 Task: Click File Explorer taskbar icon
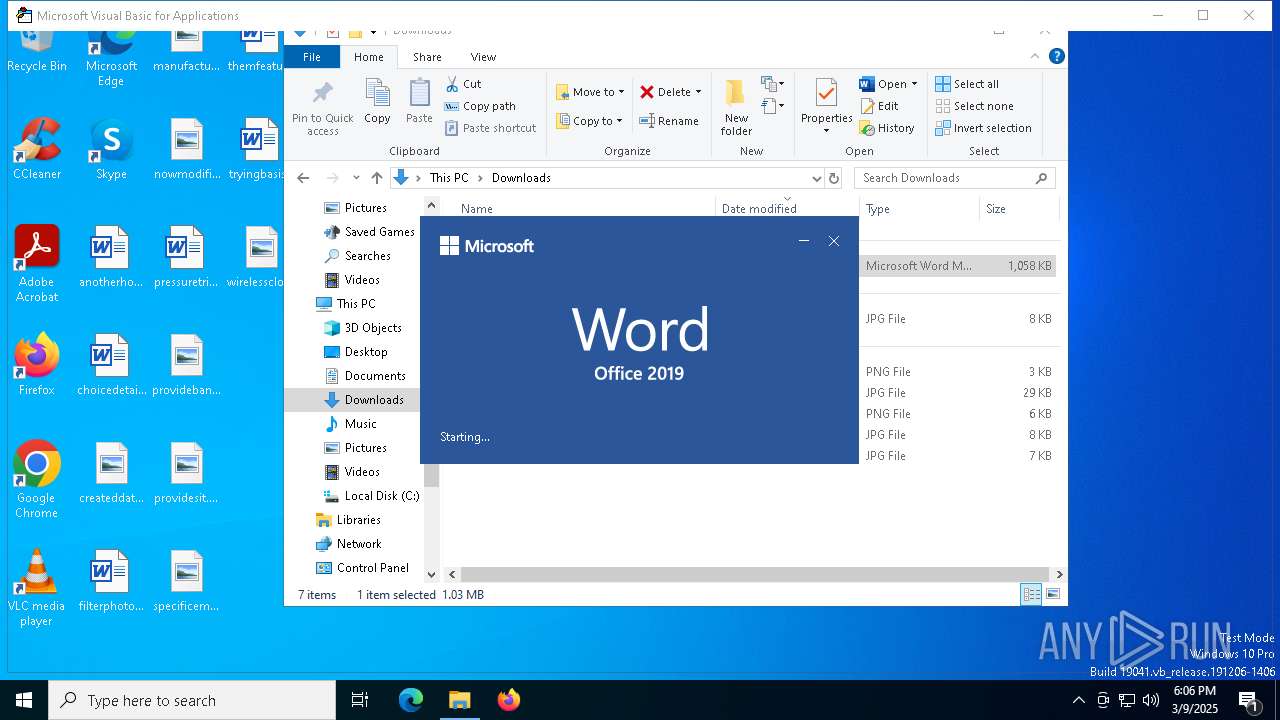(459, 700)
